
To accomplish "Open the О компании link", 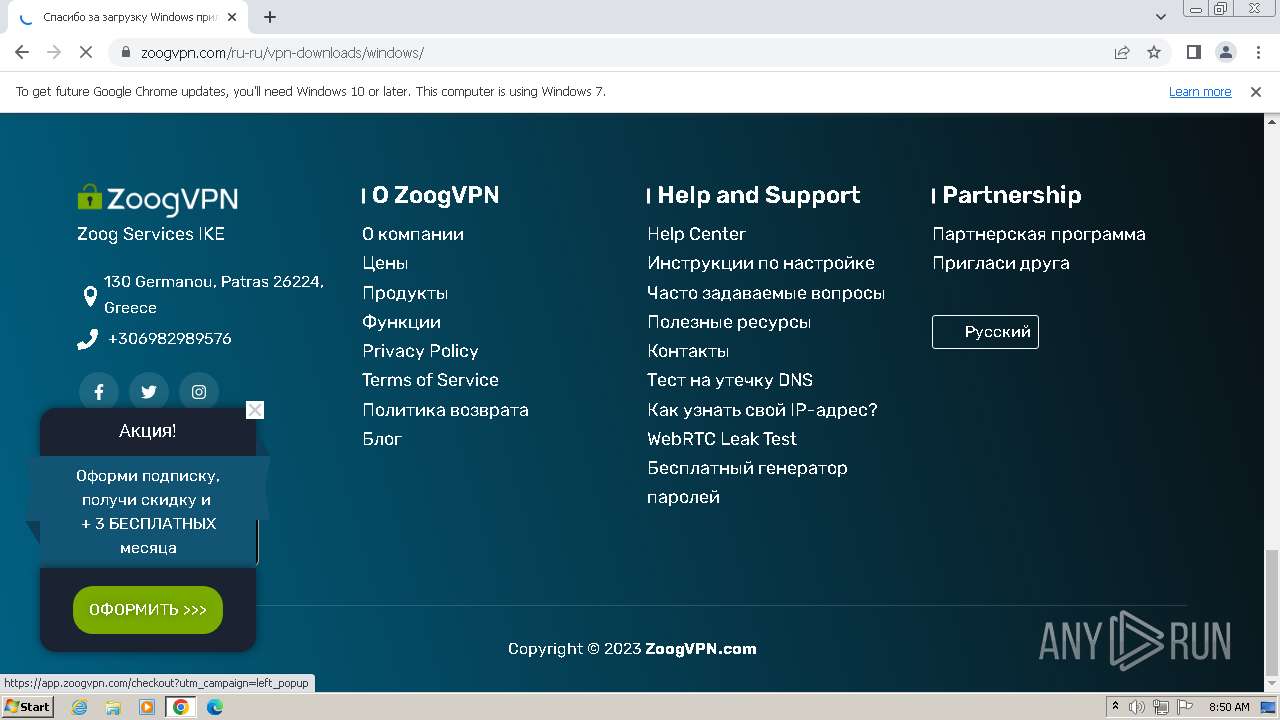I will coord(413,234).
